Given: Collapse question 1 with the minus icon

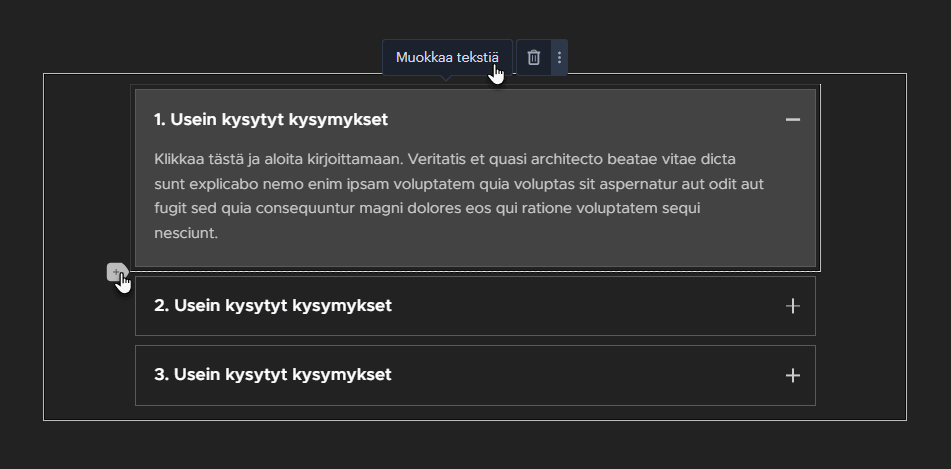Looking at the screenshot, I should pos(792,120).
